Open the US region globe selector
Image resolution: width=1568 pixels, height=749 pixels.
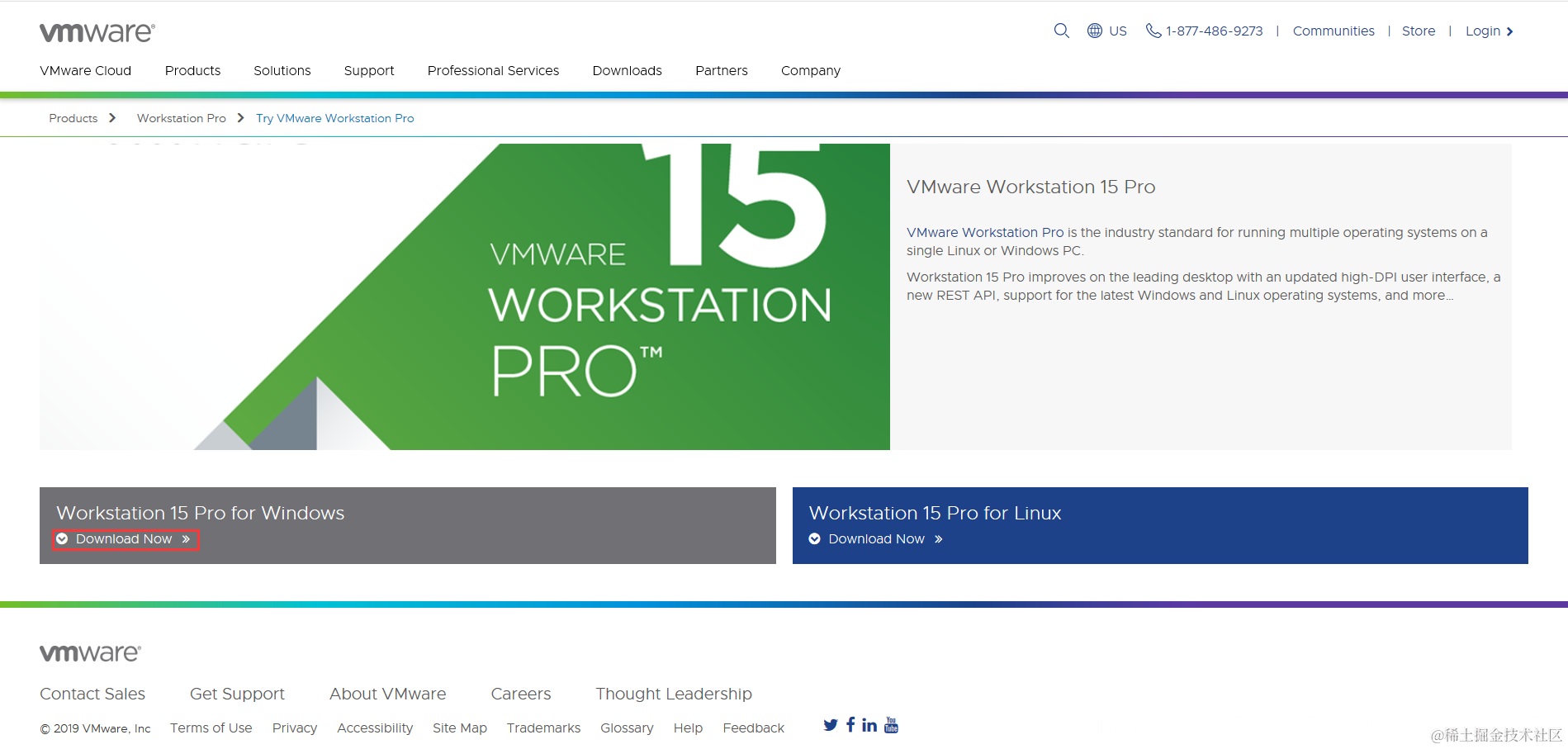point(1106,31)
